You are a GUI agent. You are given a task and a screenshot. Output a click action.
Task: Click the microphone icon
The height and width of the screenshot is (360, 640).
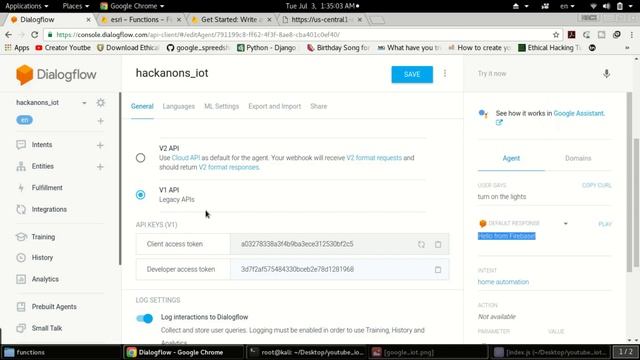click(607, 73)
